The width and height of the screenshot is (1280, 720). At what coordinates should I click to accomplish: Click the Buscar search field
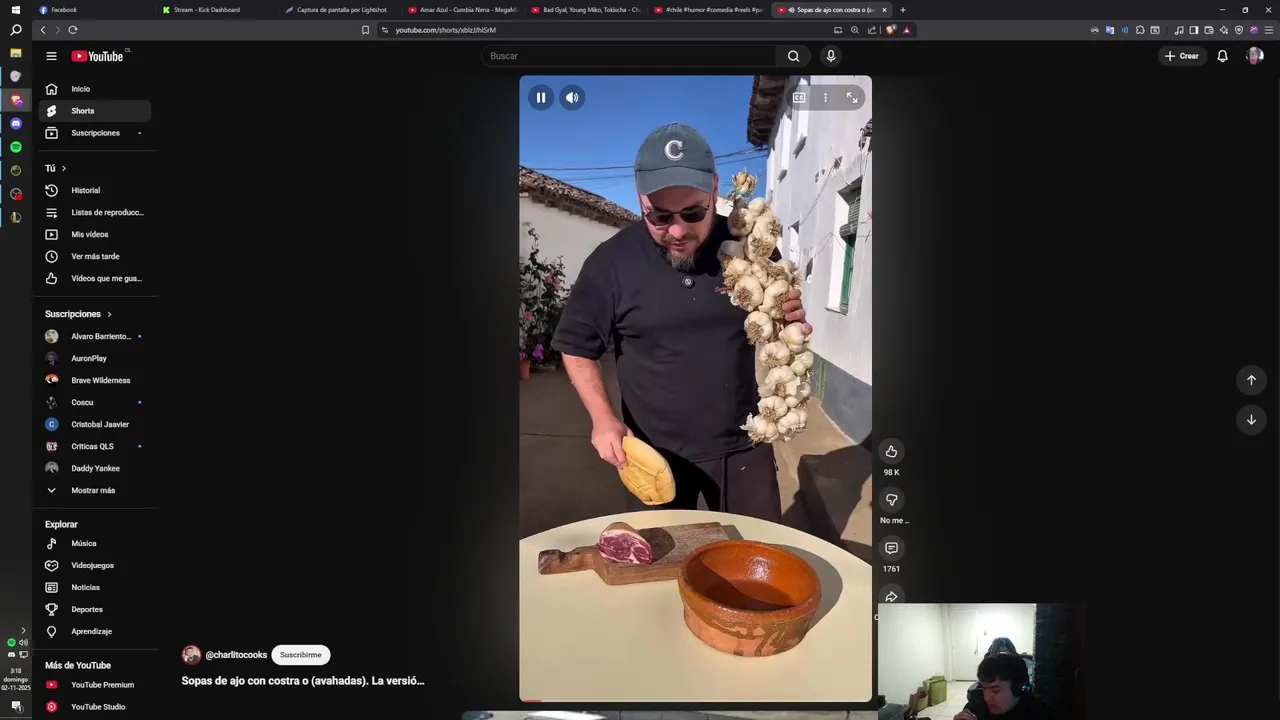[x=630, y=56]
